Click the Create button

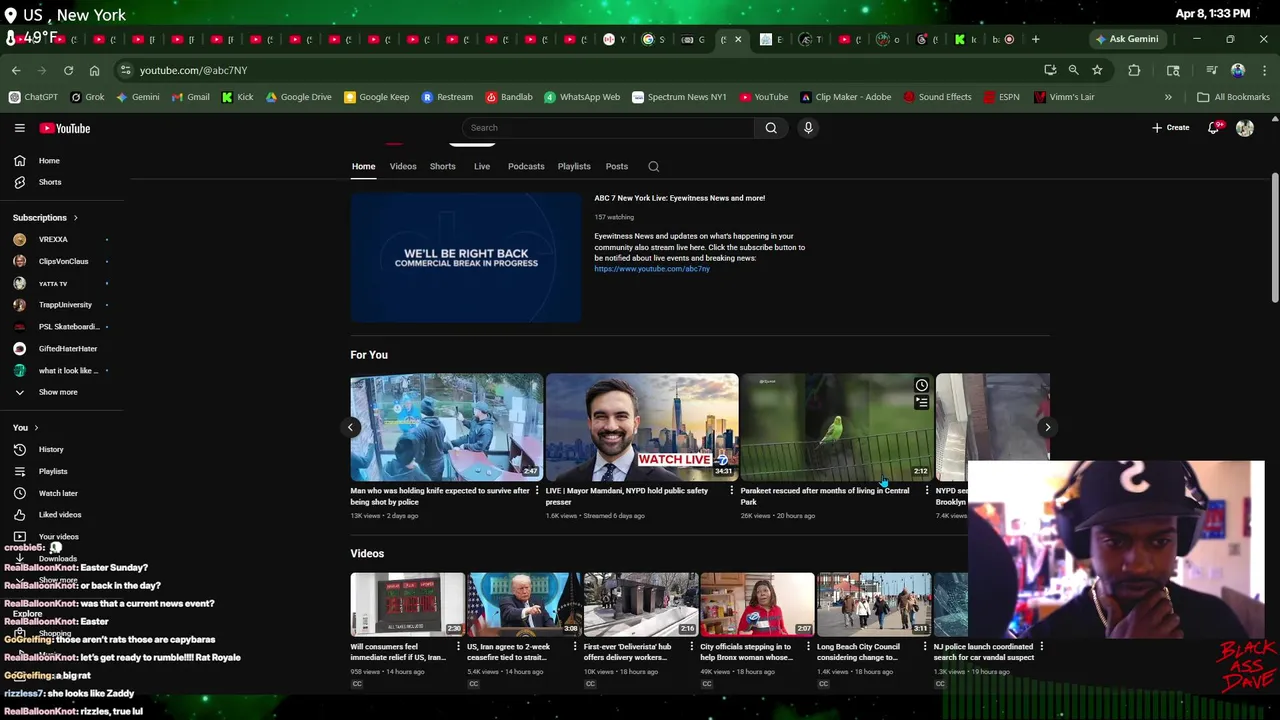coord(1171,128)
